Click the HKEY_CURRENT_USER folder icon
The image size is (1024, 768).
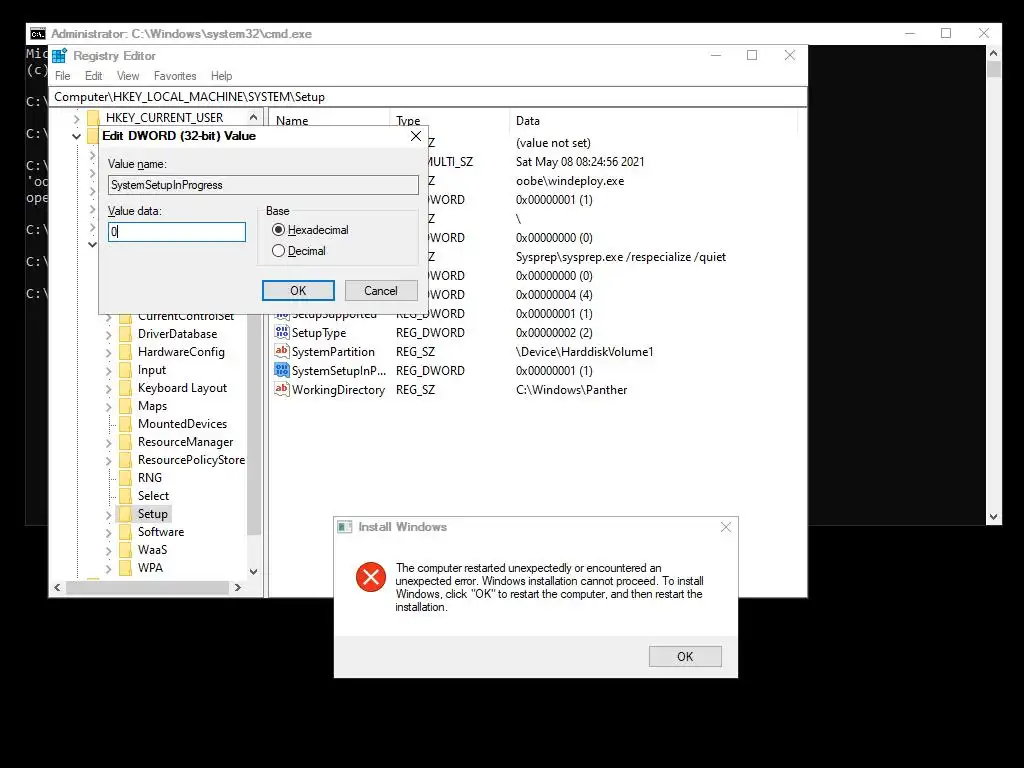[93, 118]
